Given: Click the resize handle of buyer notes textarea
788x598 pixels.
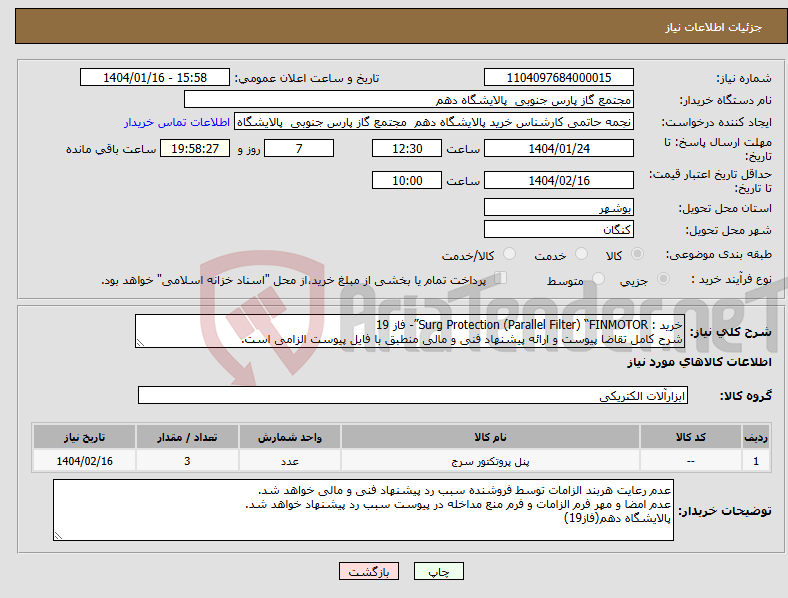Looking at the screenshot, I should 58,536.
